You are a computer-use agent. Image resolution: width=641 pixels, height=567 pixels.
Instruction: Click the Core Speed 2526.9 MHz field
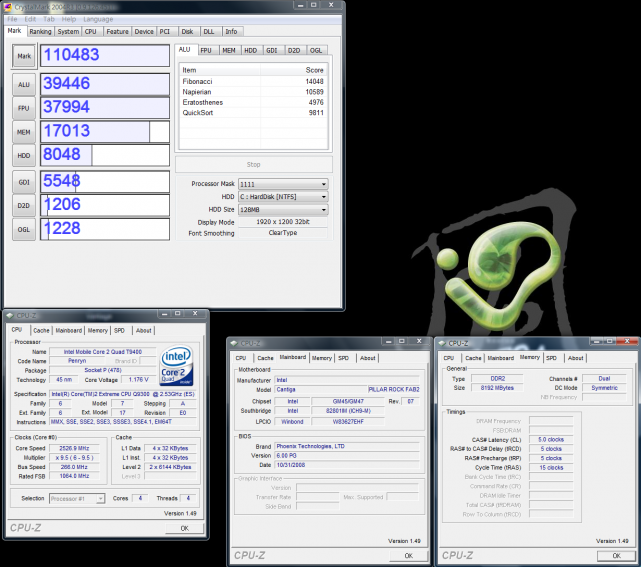tap(74, 448)
